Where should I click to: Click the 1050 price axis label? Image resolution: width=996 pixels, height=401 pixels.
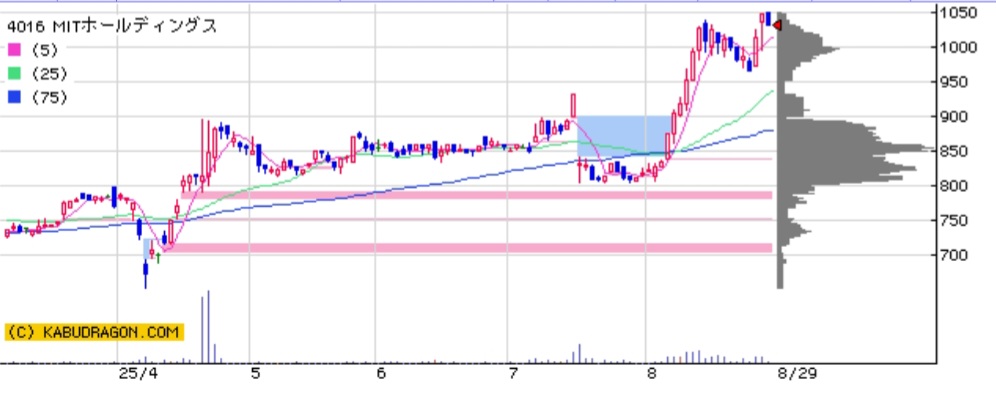(x=959, y=13)
